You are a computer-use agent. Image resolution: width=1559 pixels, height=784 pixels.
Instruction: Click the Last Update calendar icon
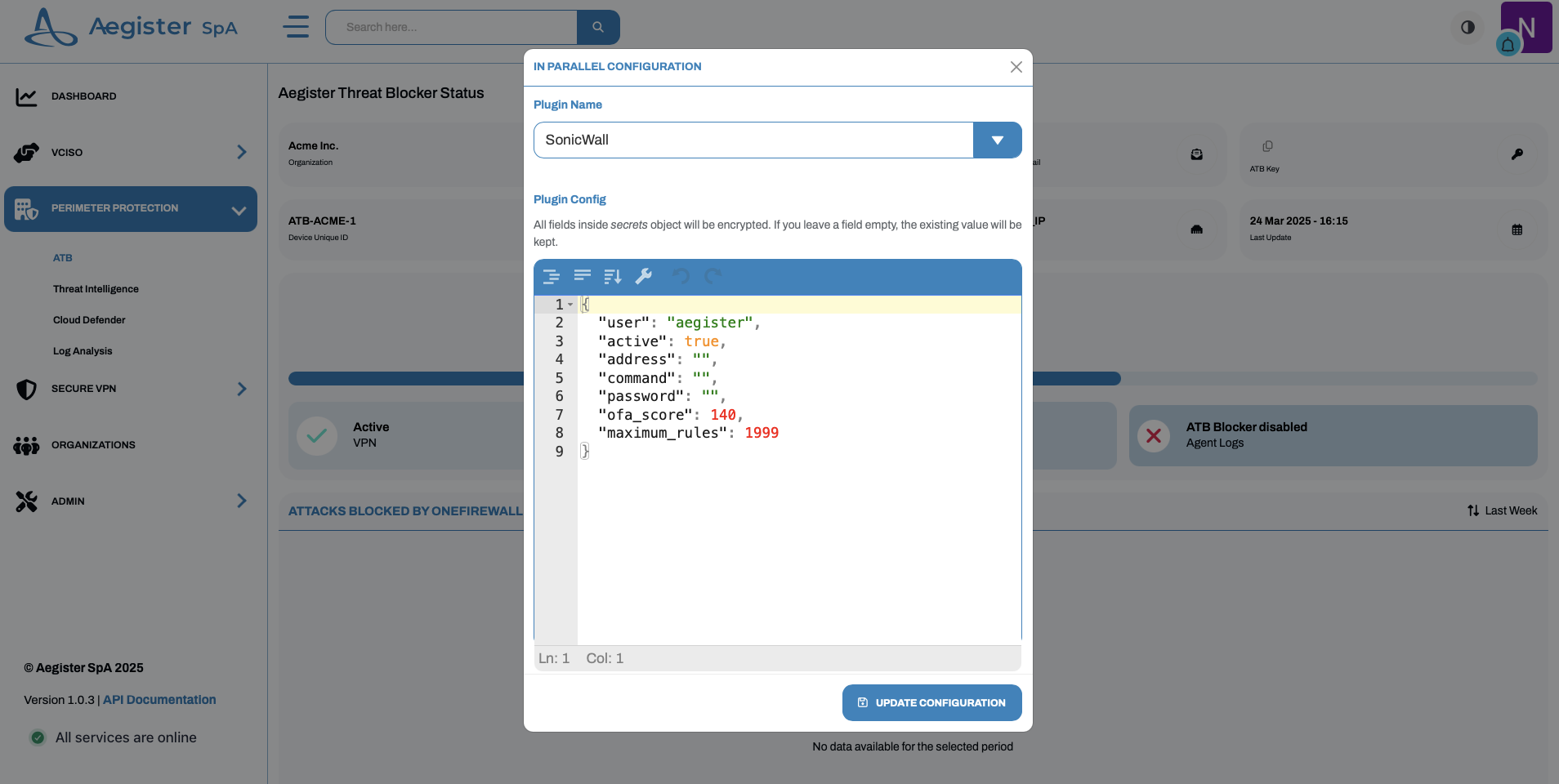pos(1517,230)
